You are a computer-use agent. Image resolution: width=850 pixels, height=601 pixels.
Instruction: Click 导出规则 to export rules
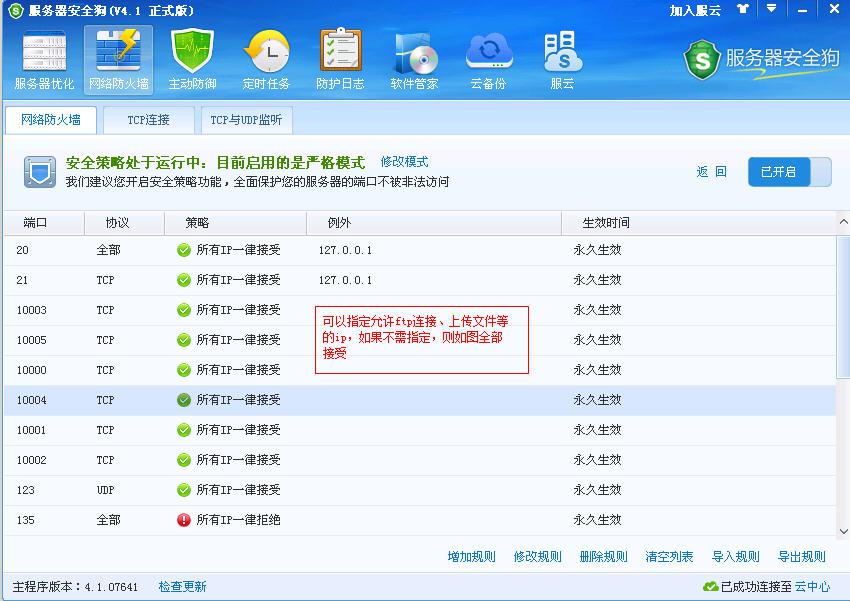pos(802,557)
